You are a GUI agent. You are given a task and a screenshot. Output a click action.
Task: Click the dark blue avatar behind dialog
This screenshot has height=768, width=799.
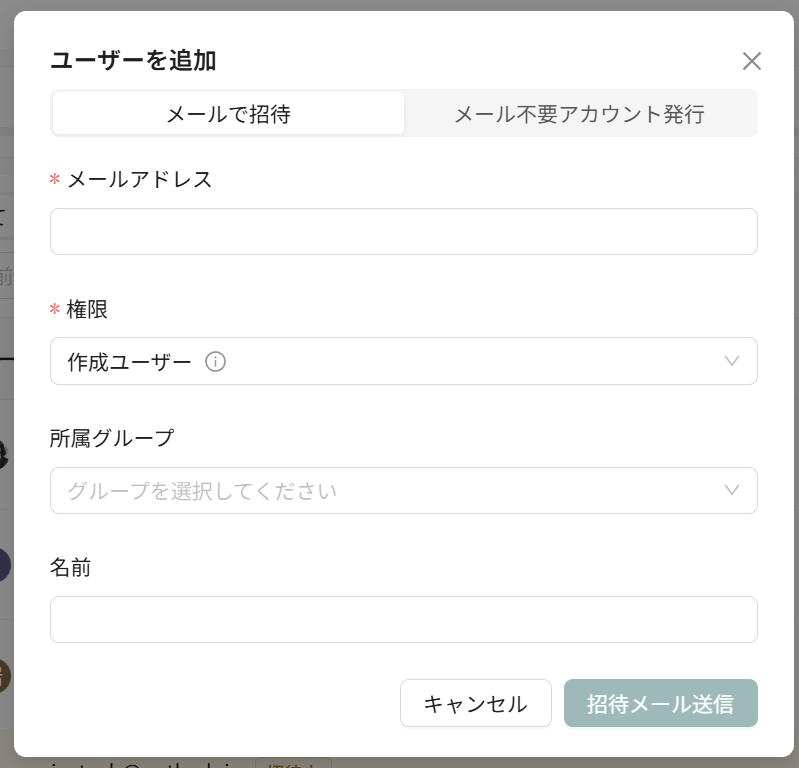tap(4, 565)
